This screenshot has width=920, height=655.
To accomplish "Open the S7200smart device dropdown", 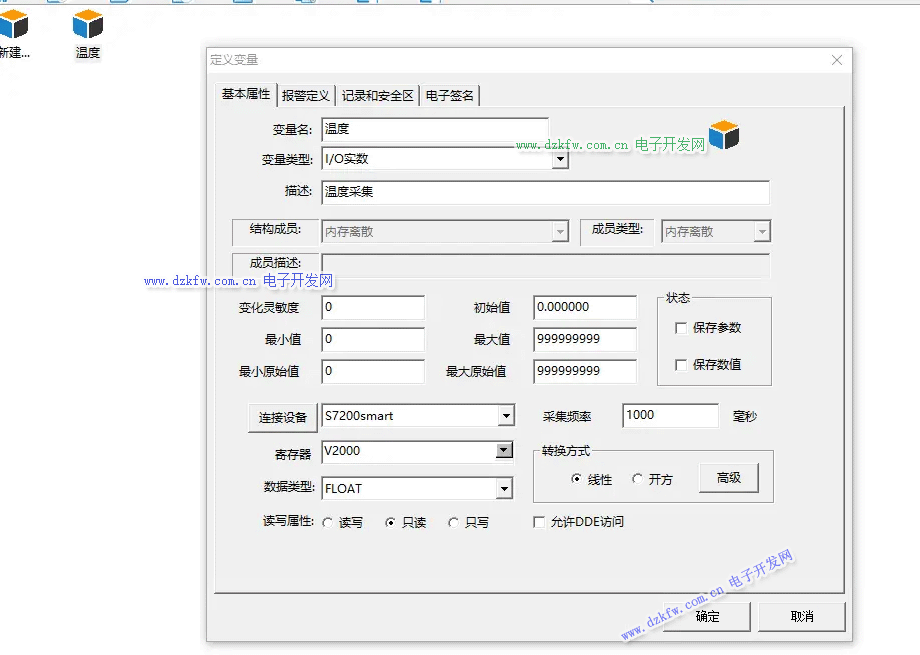I will (505, 416).
